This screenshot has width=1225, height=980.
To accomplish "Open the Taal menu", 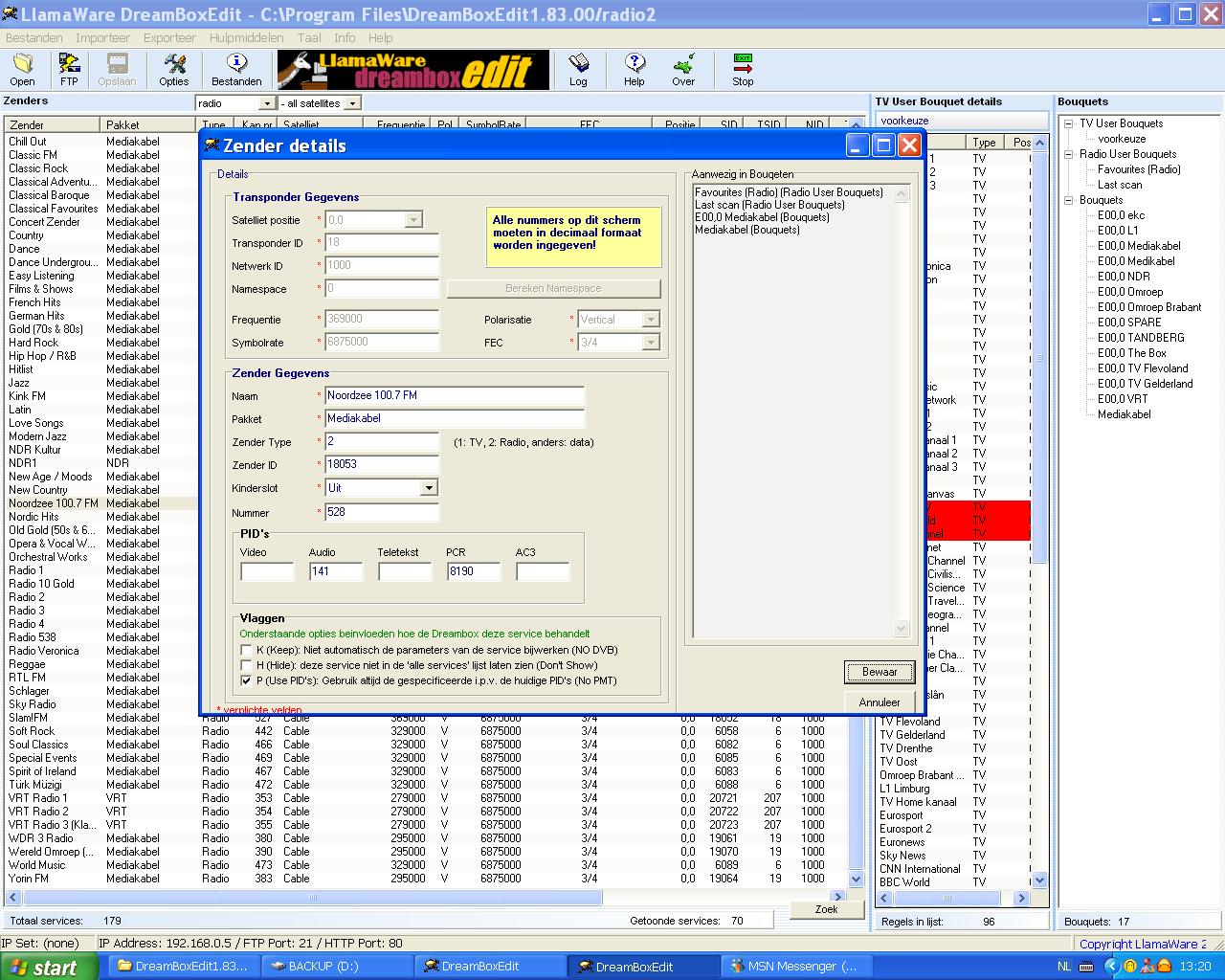I will pos(309,38).
